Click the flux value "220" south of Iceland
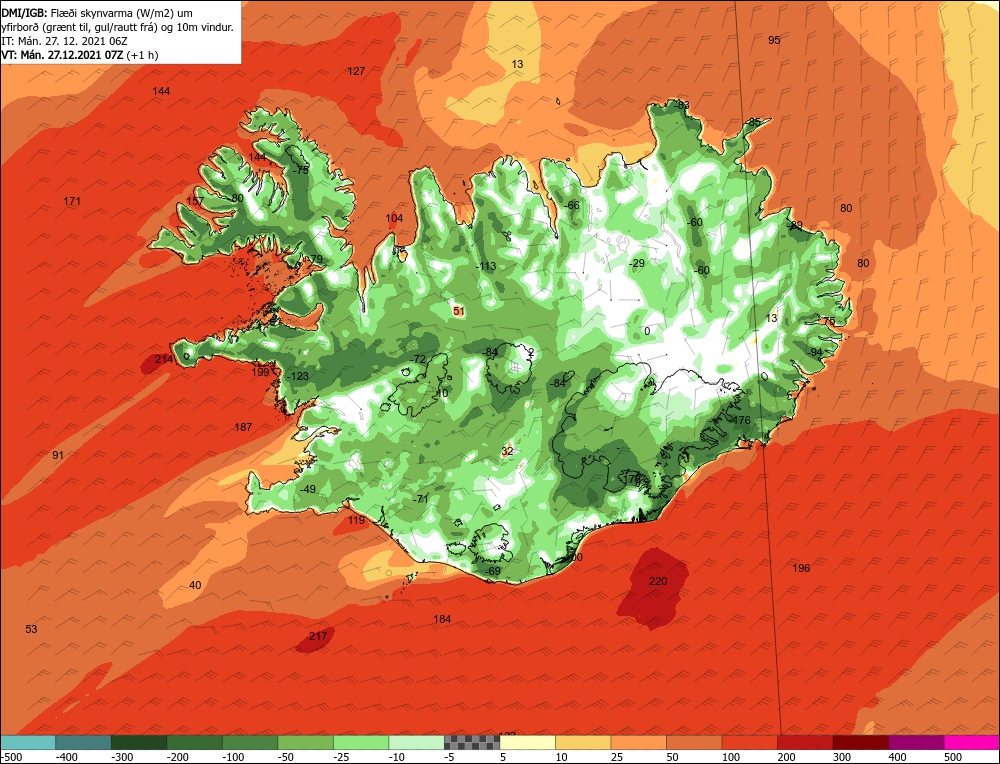 (x=658, y=581)
